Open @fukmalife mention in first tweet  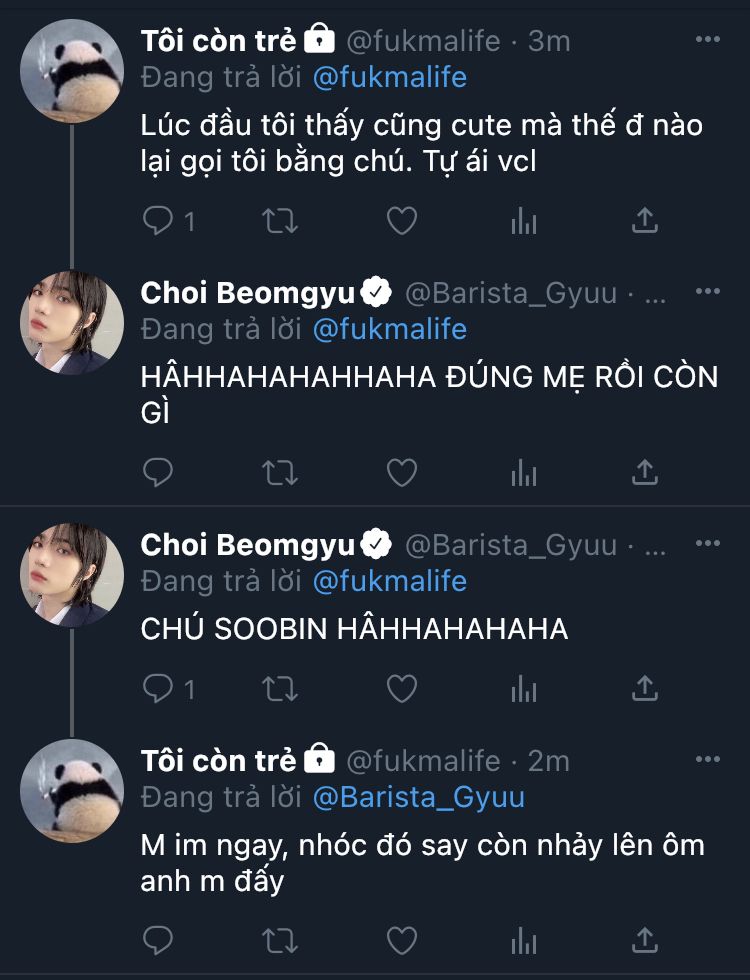tap(390, 77)
